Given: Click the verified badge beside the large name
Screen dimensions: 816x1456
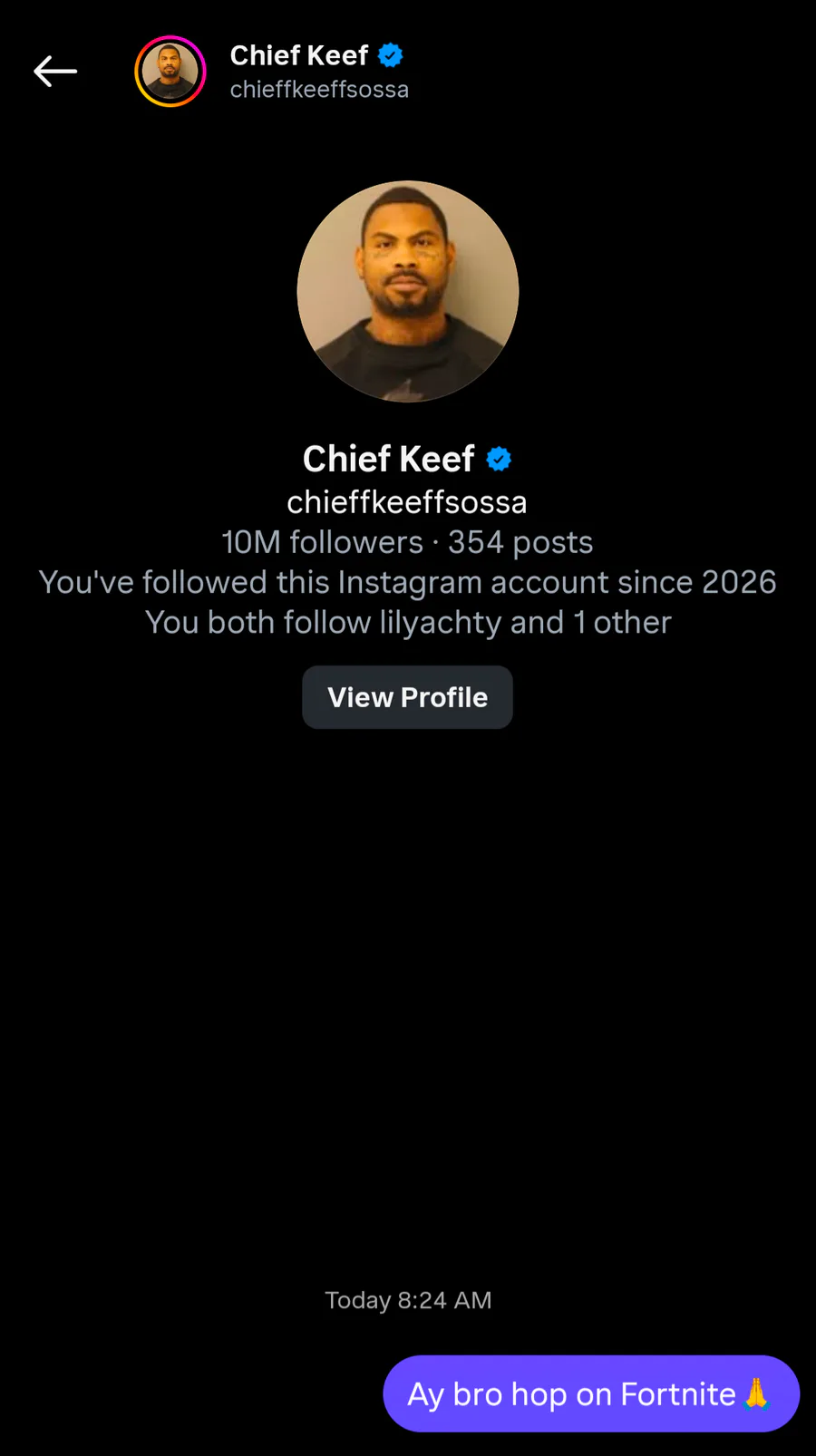Looking at the screenshot, I should click(499, 460).
